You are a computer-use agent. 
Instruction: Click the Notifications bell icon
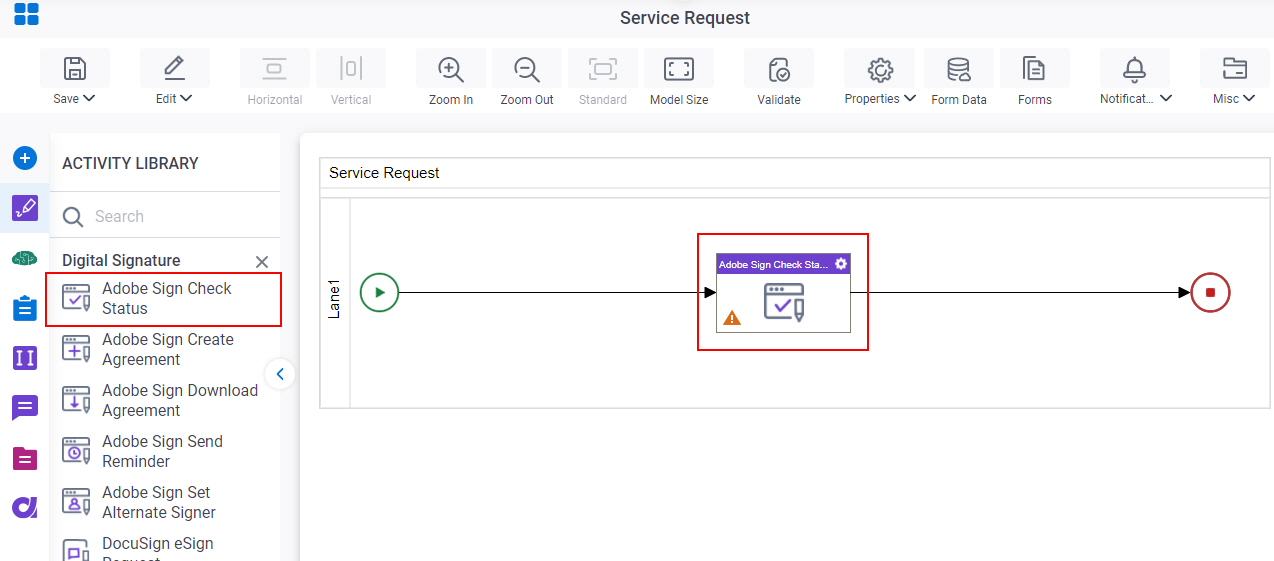[1134, 68]
